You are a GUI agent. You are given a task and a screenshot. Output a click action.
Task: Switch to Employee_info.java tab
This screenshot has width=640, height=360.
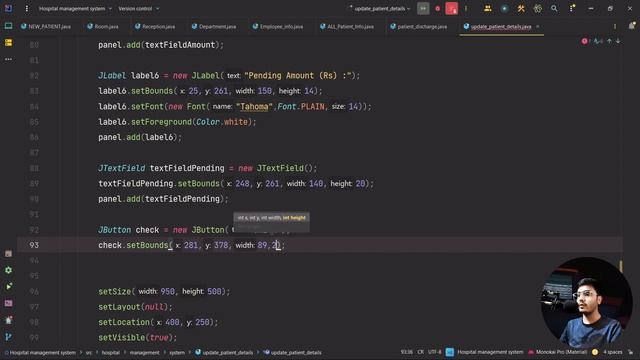point(278,27)
